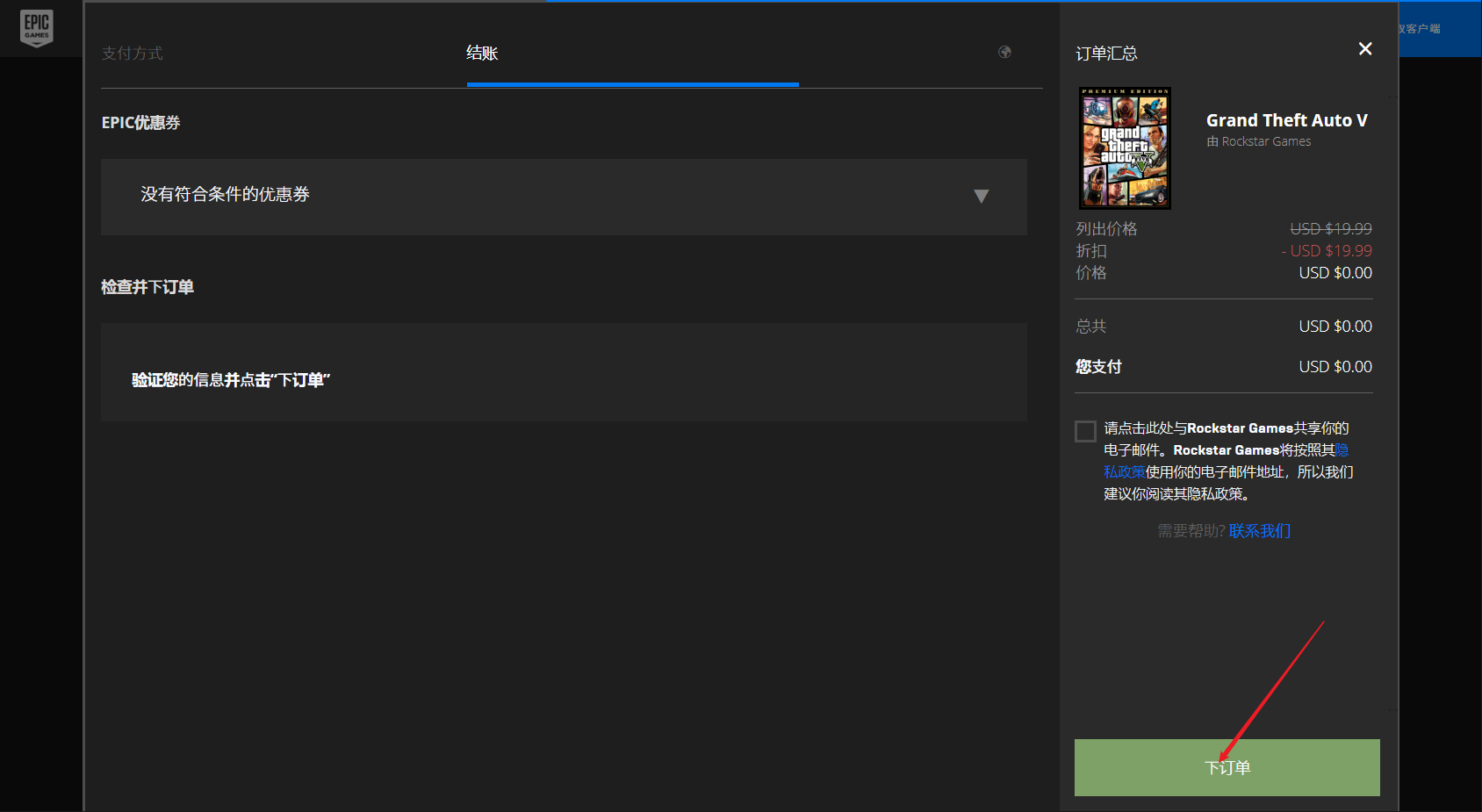Screen dimensions: 1482x812
Task: Select the 结账 tab
Action: (x=482, y=54)
